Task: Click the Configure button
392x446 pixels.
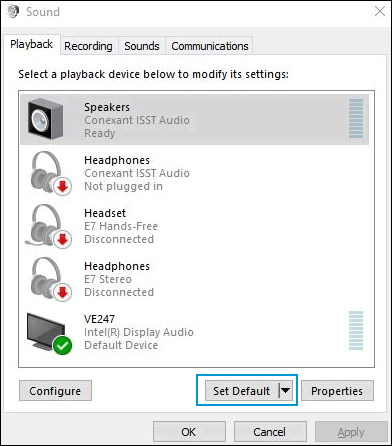Action: pyautogui.click(x=55, y=391)
